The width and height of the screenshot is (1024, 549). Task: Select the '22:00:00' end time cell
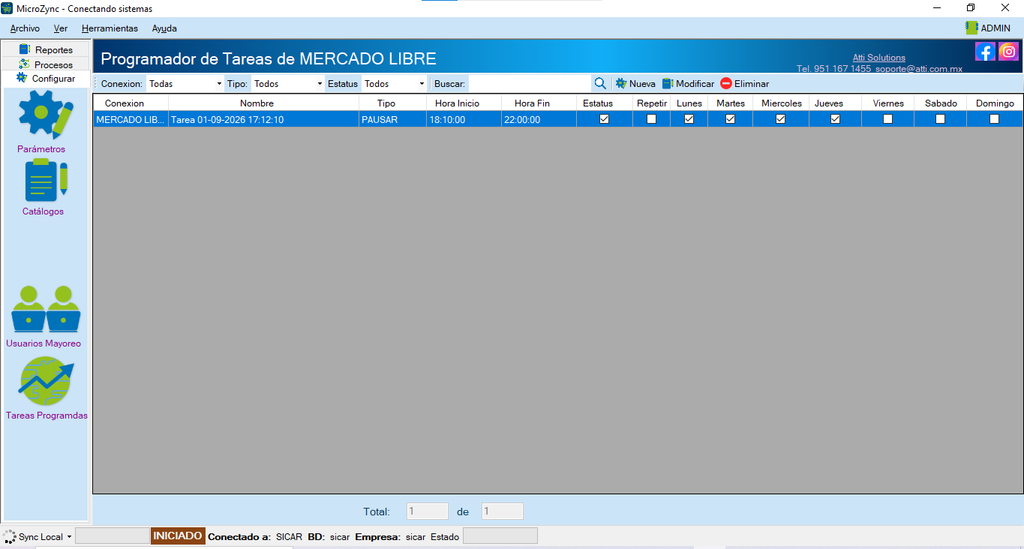click(x=539, y=119)
